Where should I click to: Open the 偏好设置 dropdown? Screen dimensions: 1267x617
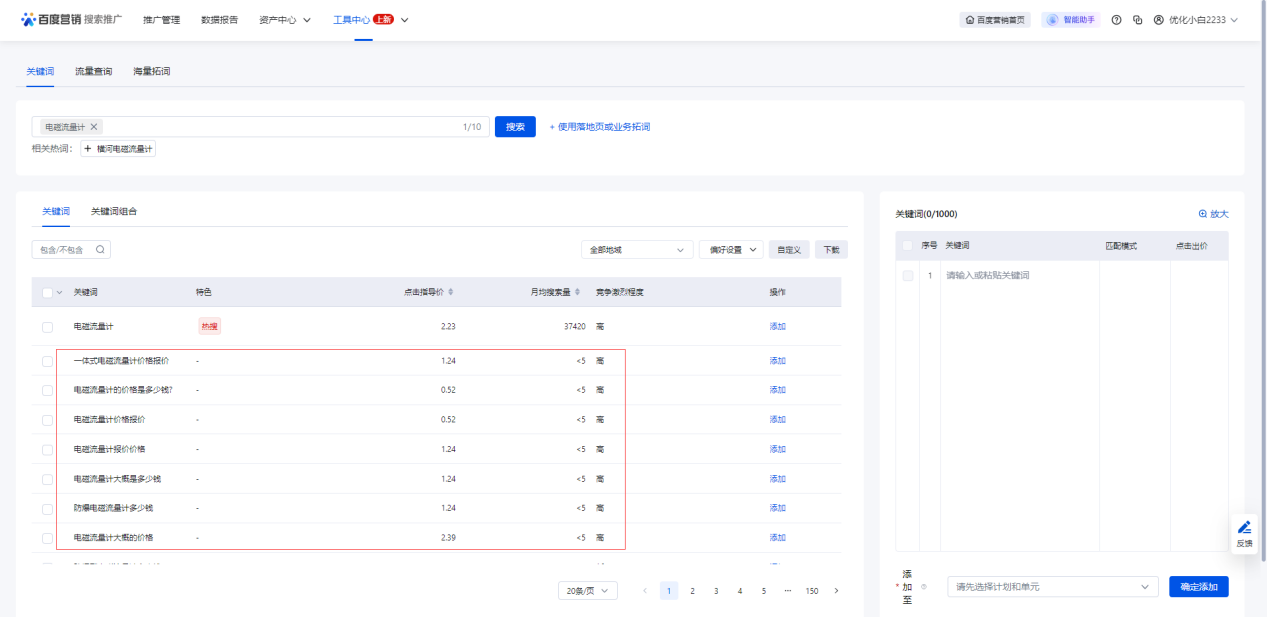click(x=731, y=250)
